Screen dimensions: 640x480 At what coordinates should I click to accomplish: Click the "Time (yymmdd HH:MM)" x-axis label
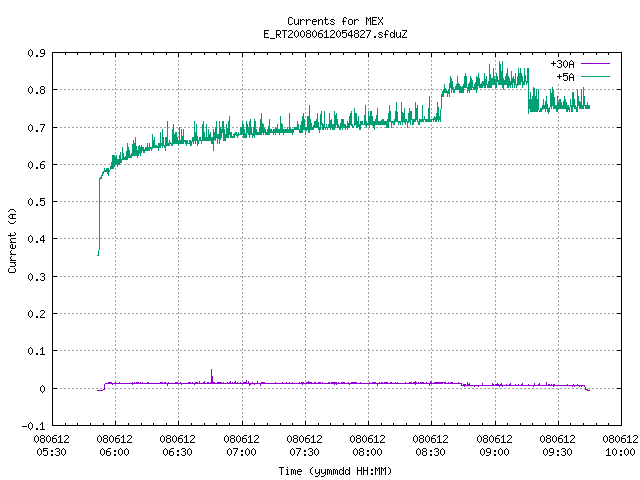pos(335,471)
